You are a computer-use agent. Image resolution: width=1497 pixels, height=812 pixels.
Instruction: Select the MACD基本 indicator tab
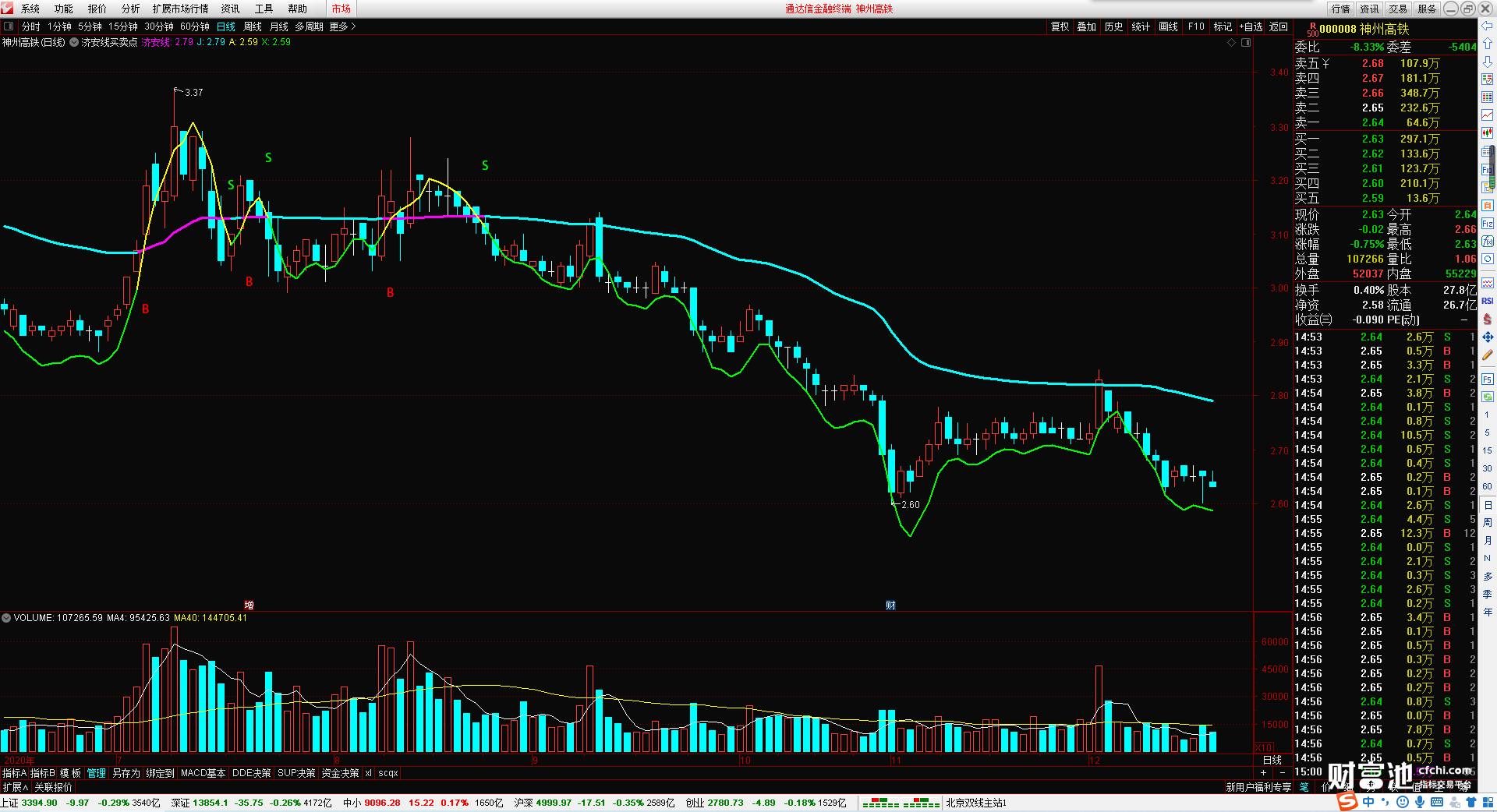(x=203, y=773)
